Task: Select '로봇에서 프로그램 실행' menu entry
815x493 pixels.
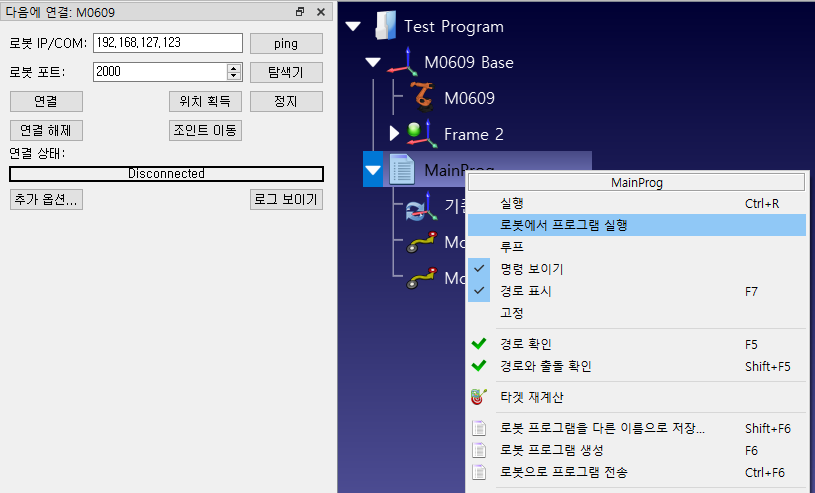Action: click(637, 225)
